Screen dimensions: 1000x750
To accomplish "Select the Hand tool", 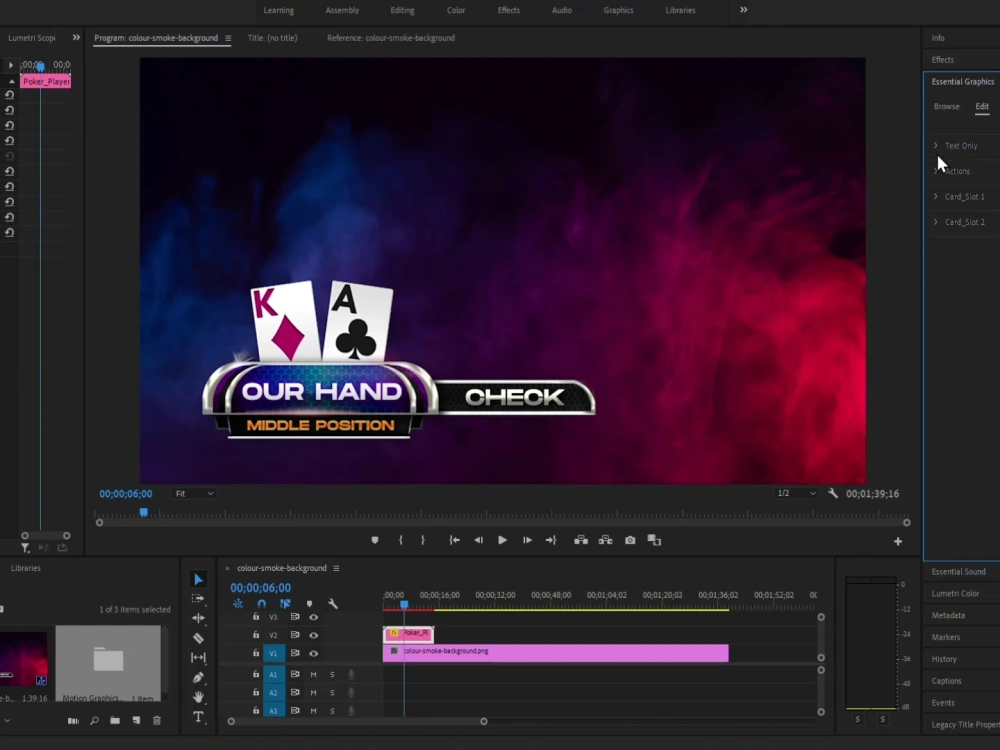I will (198, 697).
